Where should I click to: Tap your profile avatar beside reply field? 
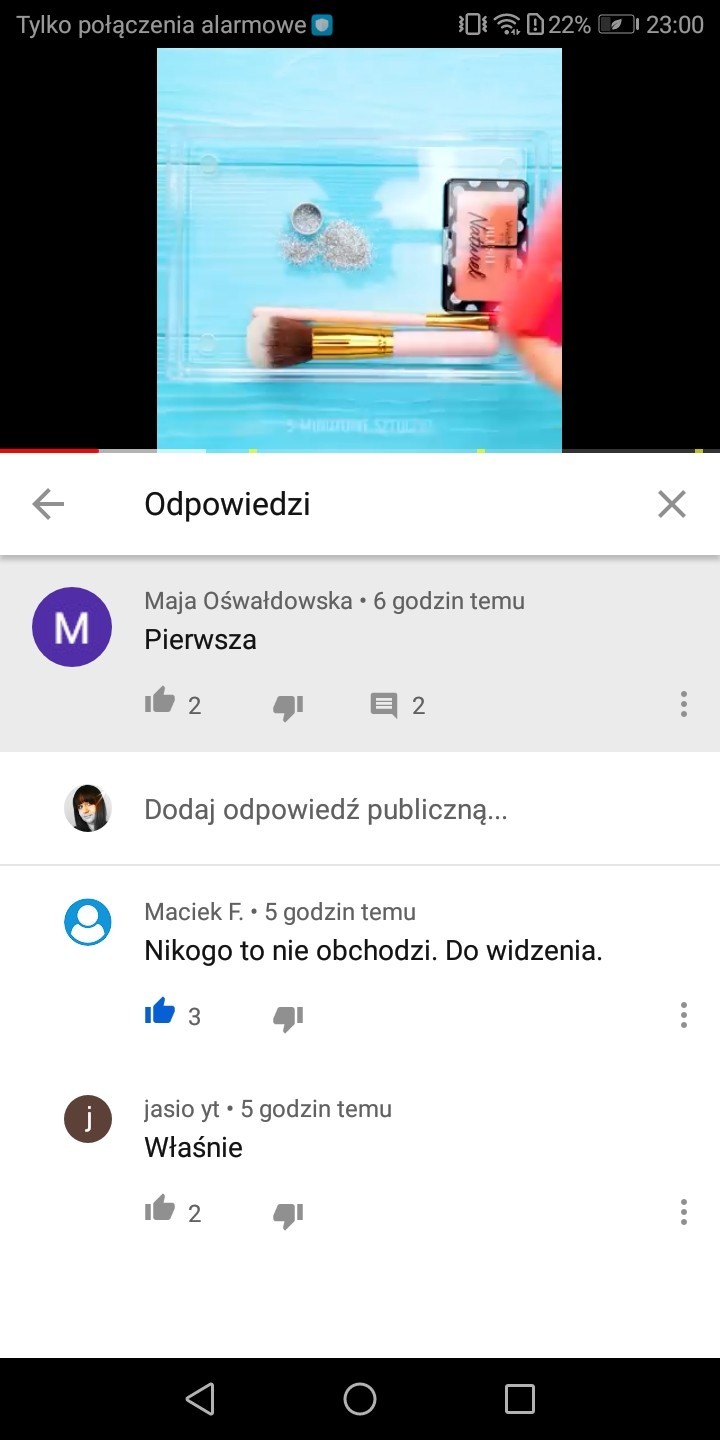pos(88,808)
